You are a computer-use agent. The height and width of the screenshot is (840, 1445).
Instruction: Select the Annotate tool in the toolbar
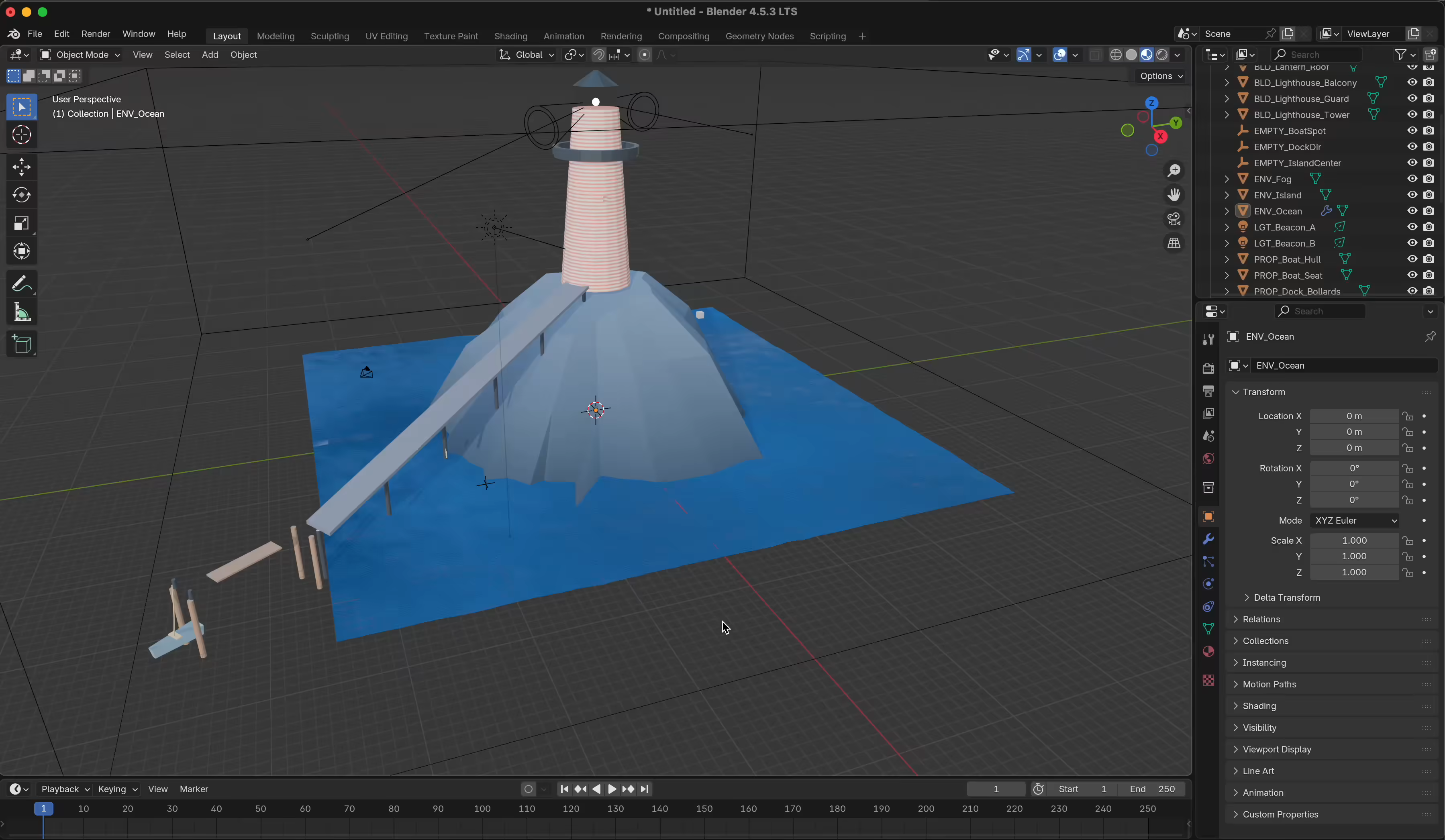21,283
